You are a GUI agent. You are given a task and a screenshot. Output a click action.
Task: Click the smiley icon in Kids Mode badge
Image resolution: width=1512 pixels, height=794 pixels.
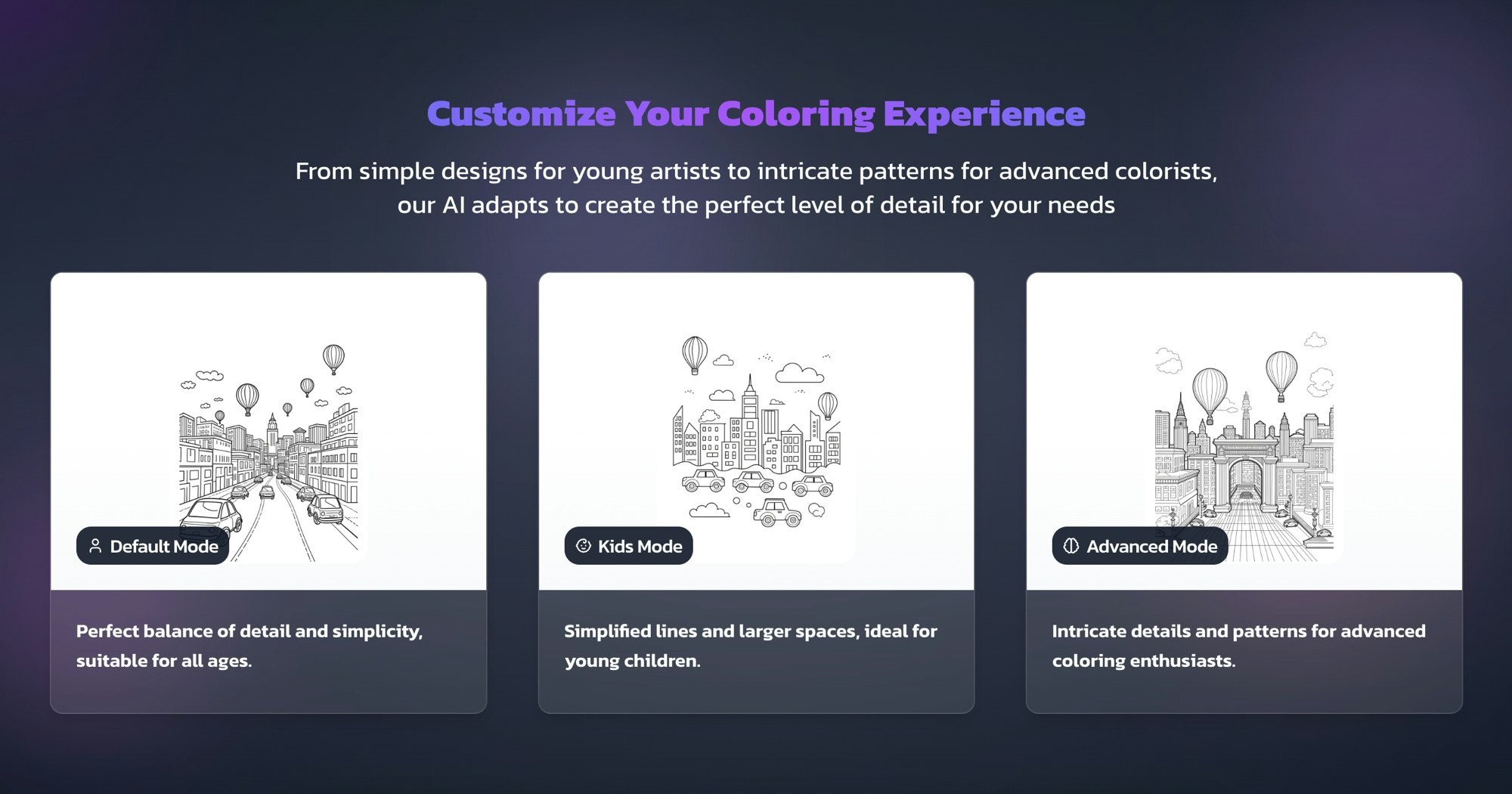[x=583, y=546]
